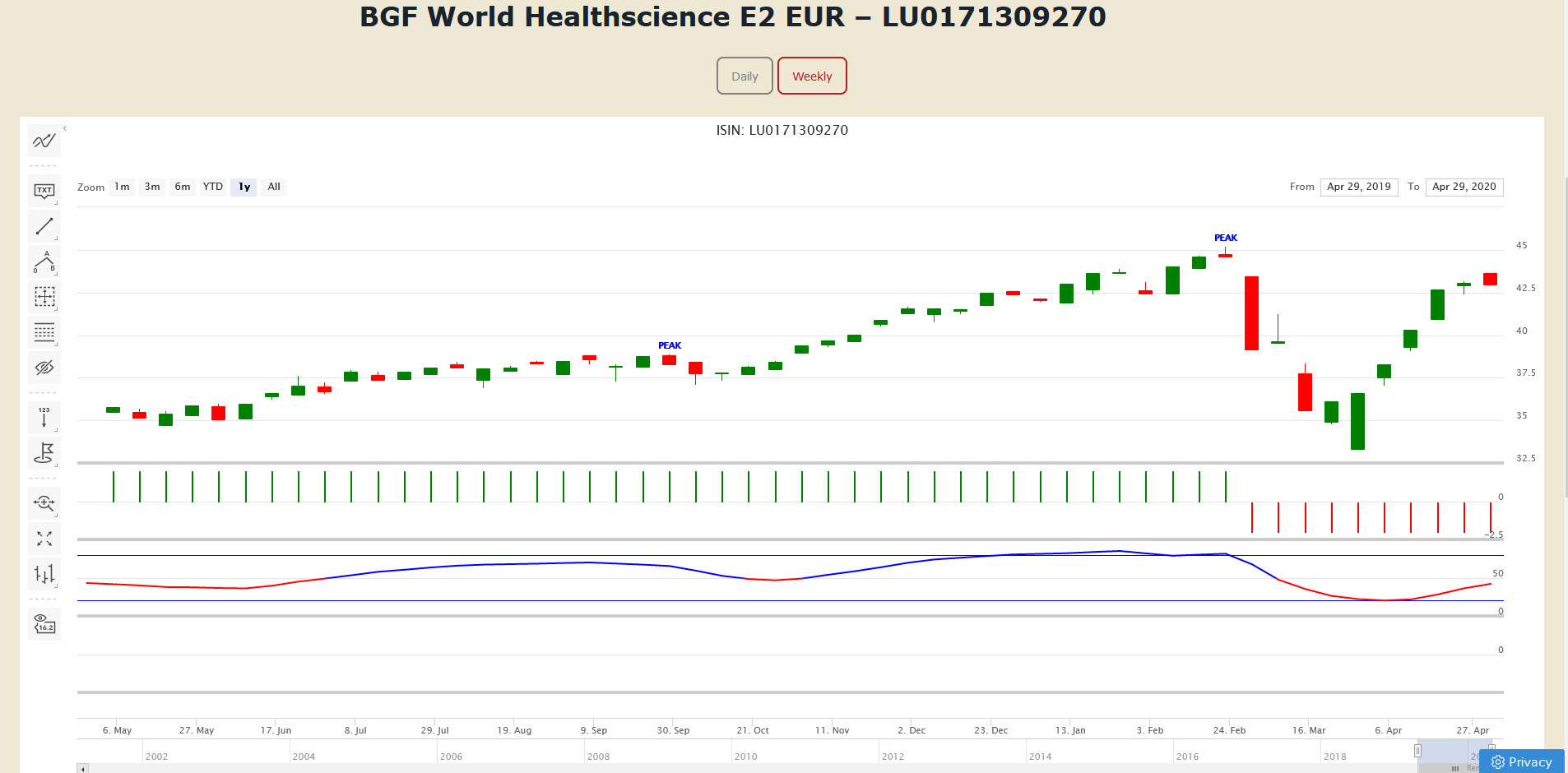This screenshot has width=1568, height=773.
Task: Click the vertical counter 123 arrow tool
Action: point(44,417)
